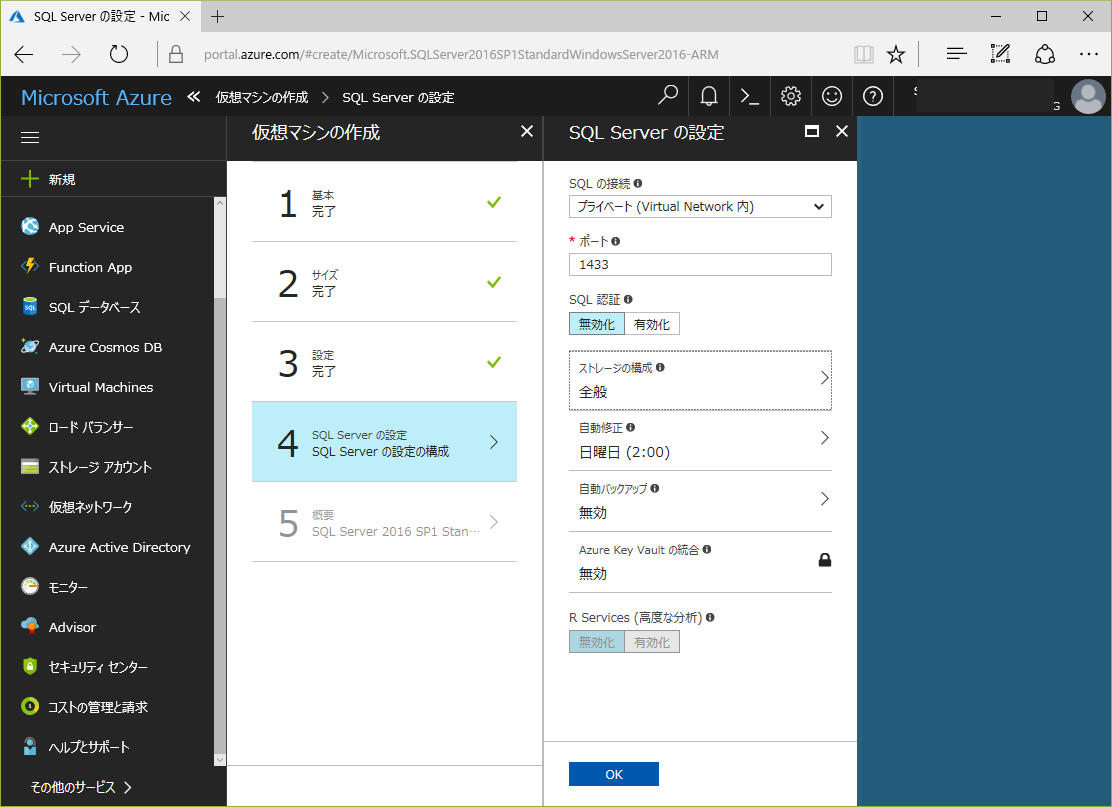The width and height of the screenshot is (1112, 807).
Task: Collapse breadcrumb with double chevron
Action: tap(194, 97)
